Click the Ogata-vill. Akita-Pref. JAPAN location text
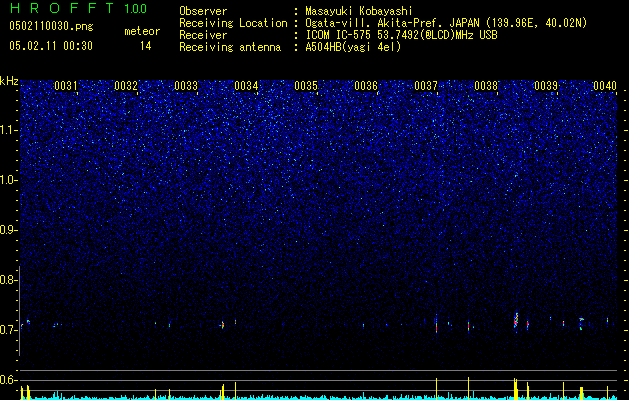629x400 pixels. point(446,23)
